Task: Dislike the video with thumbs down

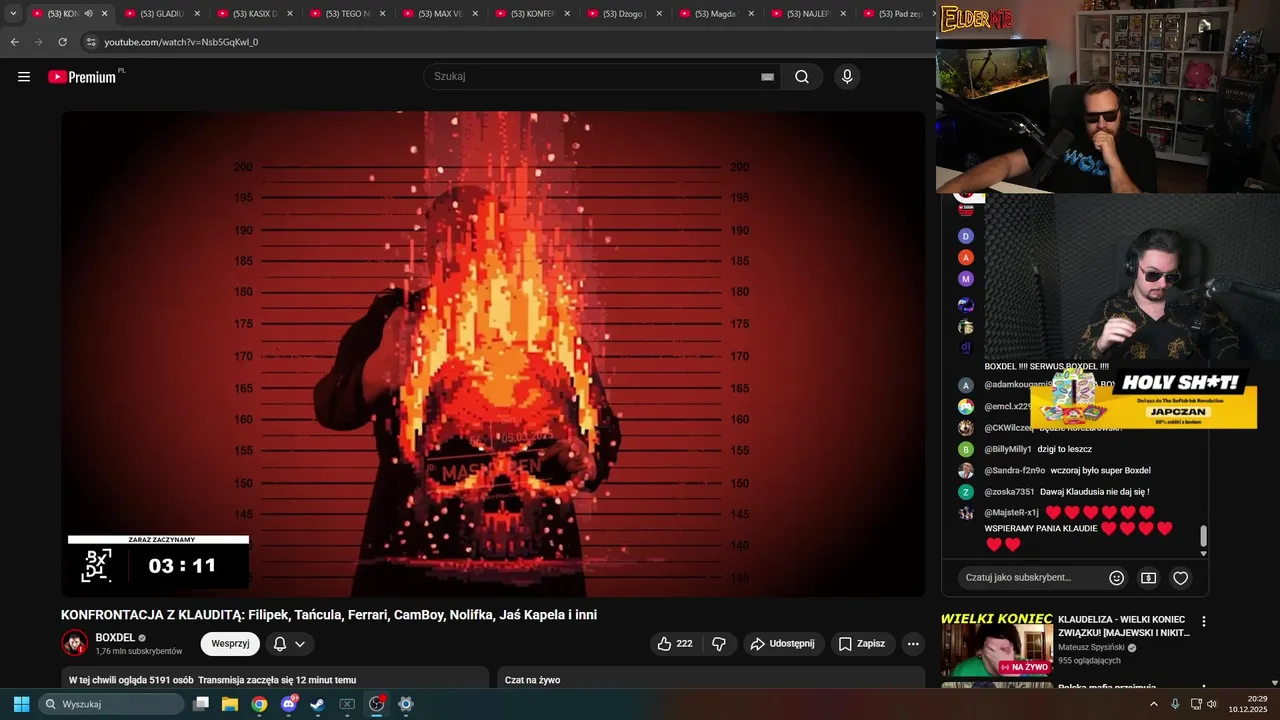Action: tap(719, 644)
